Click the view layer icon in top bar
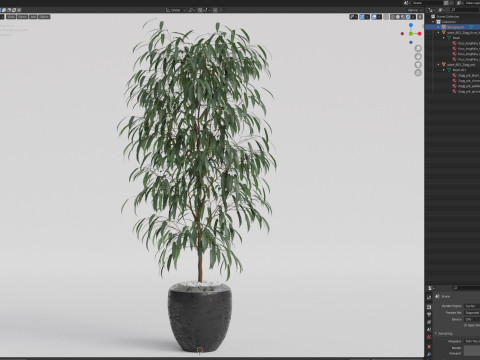Screen dimensions: 480x360 tap(459, 3)
